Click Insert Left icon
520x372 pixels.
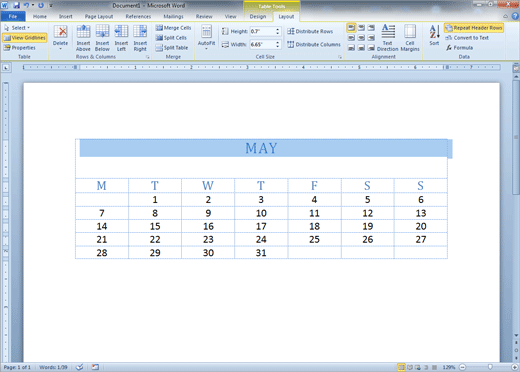point(121,38)
